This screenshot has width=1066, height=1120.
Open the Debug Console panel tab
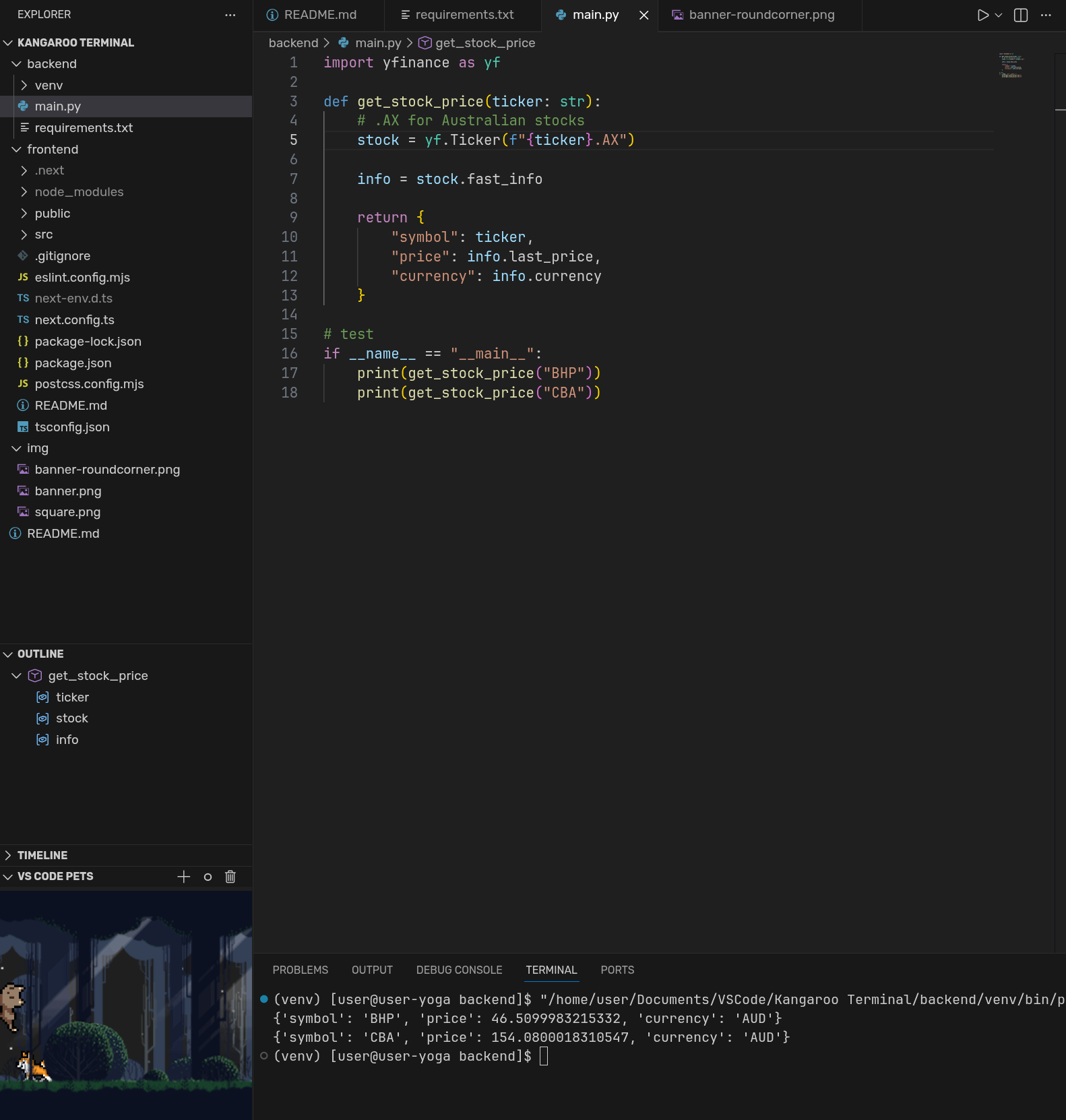coord(459,970)
